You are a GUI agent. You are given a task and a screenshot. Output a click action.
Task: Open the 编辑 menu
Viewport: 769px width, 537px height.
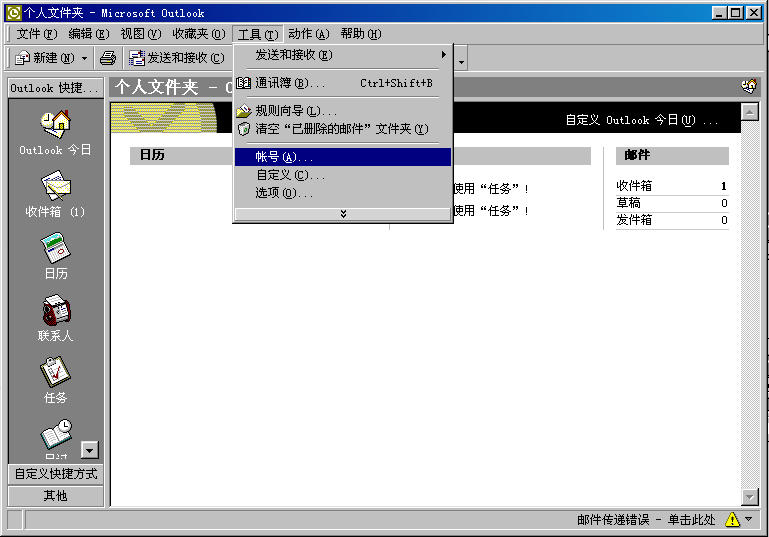pos(89,34)
